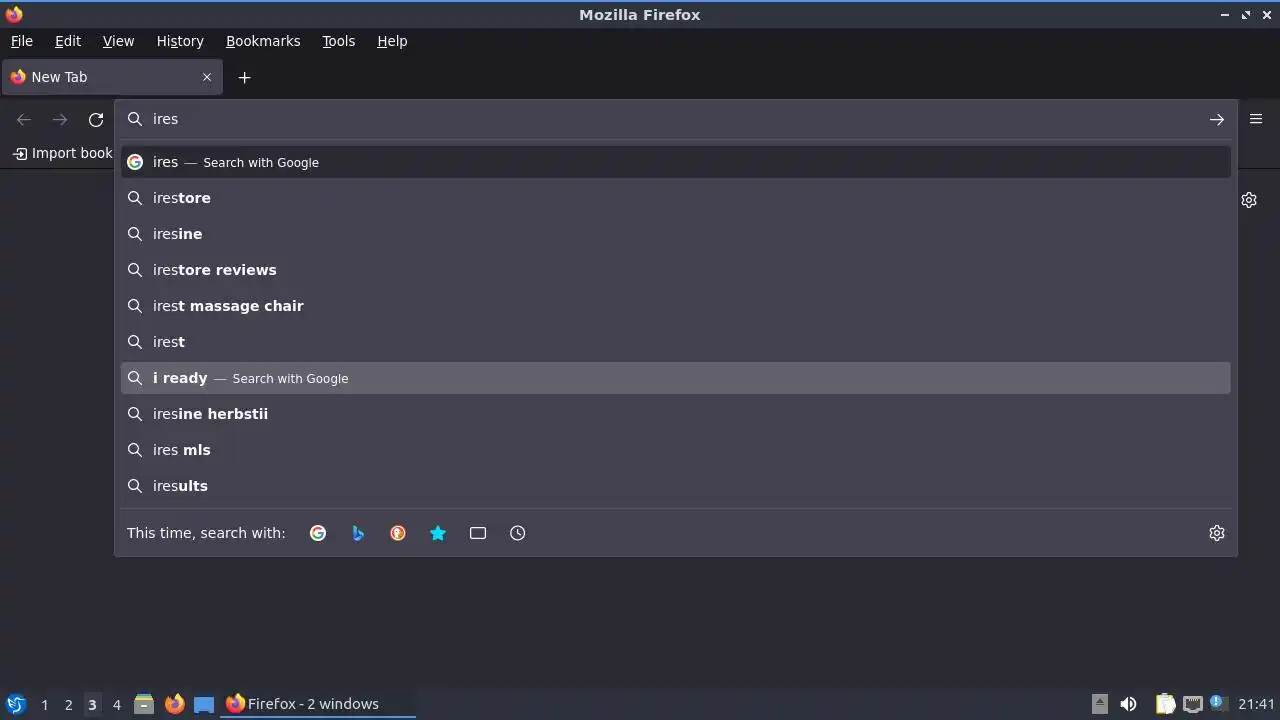The width and height of the screenshot is (1280, 720).
Task: Search with DuckDuckGo one-off icon
Action: [x=398, y=533]
